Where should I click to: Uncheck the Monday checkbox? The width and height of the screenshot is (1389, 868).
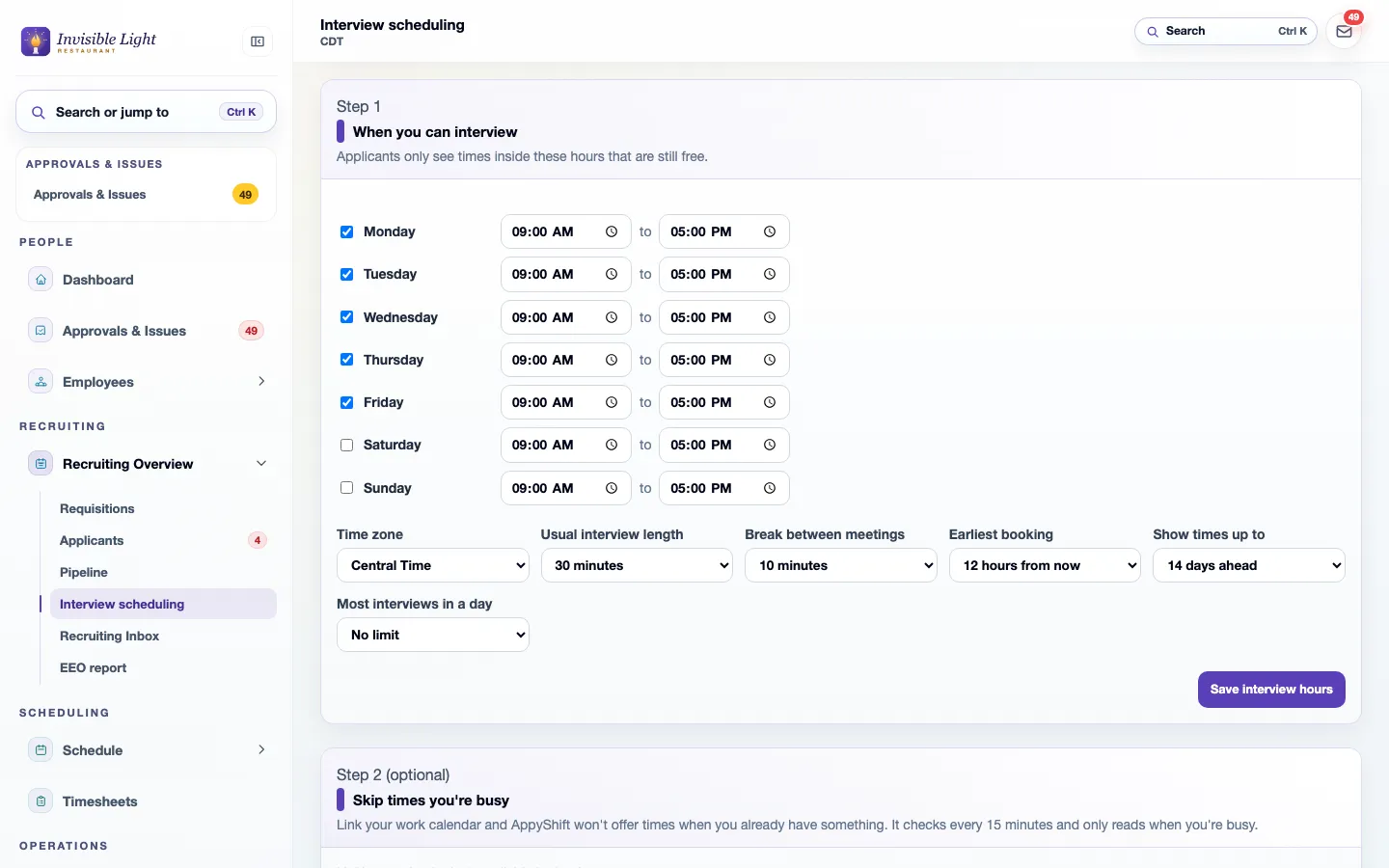coord(346,231)
